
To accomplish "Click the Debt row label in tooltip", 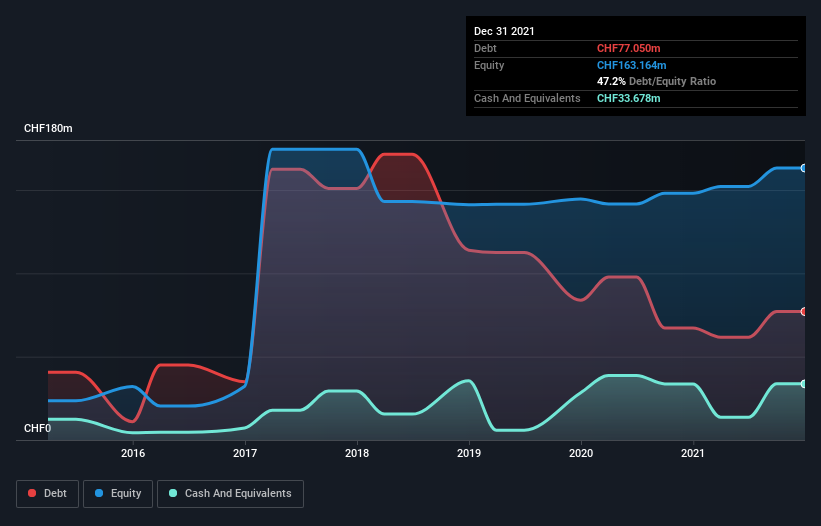I will click(x=485, y=48).
